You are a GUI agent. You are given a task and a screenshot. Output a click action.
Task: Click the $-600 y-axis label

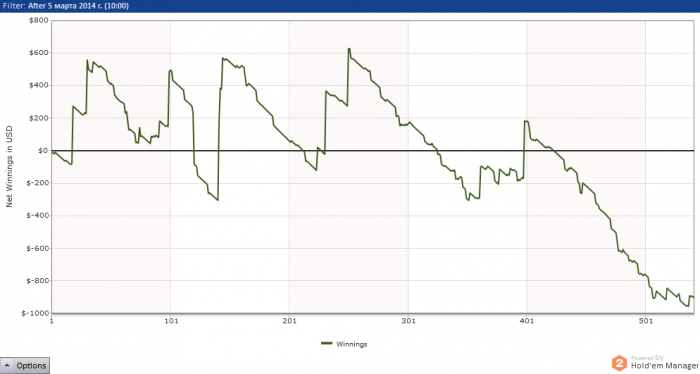click(x=37, y=248)
